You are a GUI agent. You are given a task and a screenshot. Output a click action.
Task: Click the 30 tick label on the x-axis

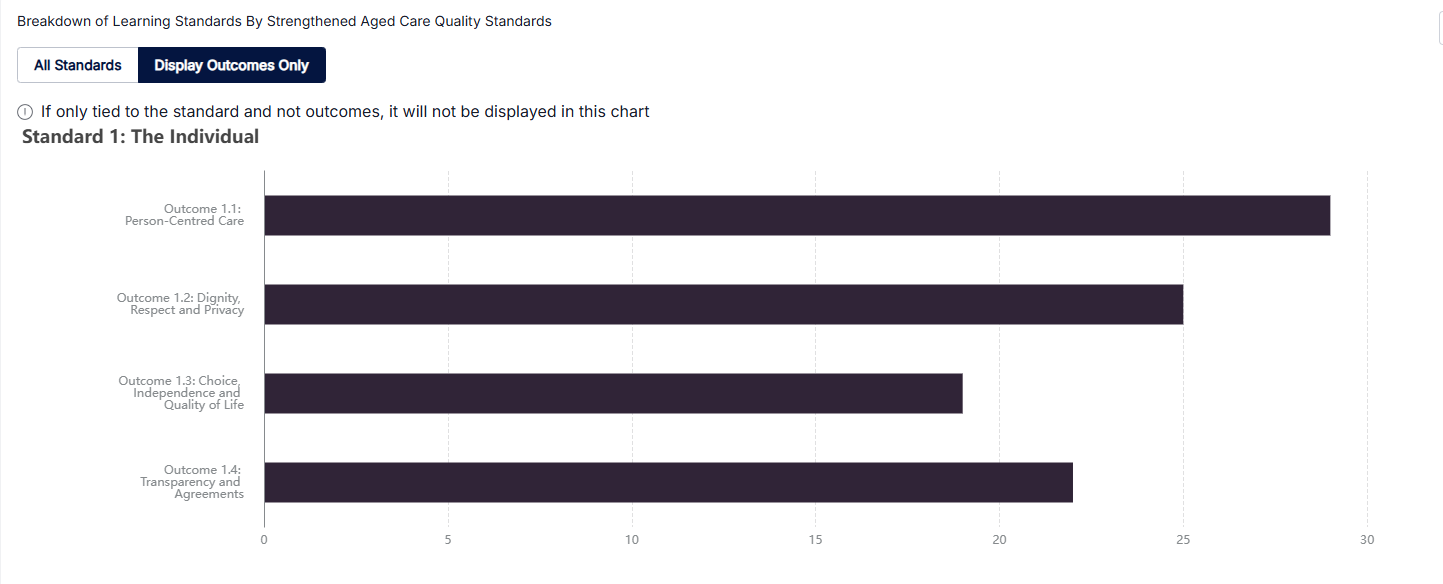point(1367,540)
